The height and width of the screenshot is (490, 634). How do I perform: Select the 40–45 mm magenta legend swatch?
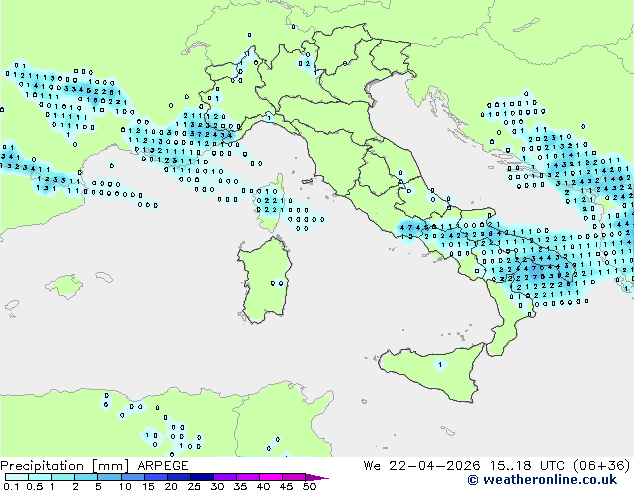271,477
